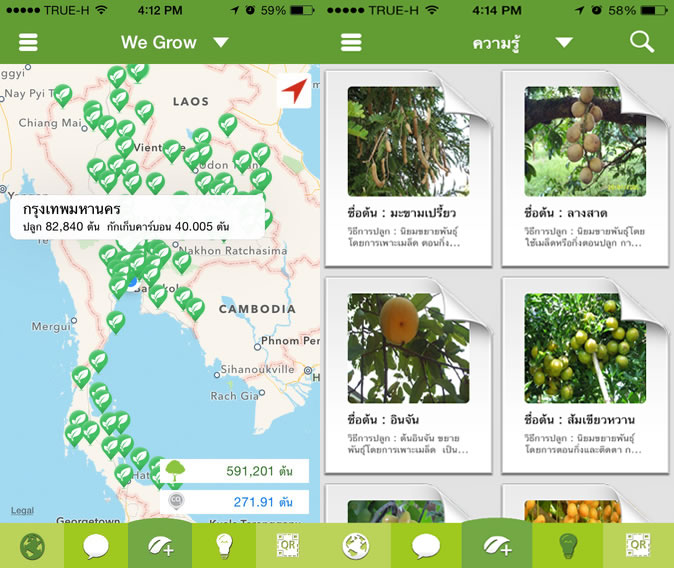Tap the CAMBODIA map label
674x568 pixels.
[257, 309]
